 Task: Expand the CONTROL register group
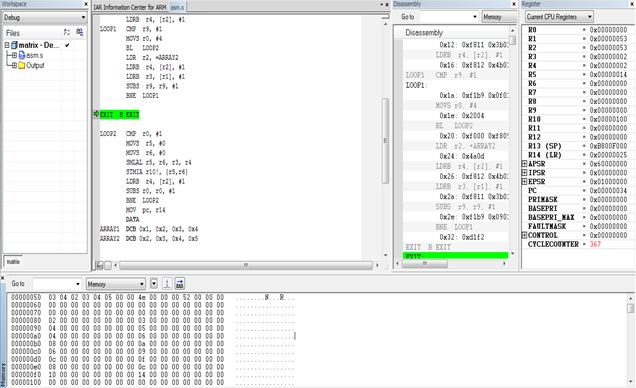(x=524, y=235)
